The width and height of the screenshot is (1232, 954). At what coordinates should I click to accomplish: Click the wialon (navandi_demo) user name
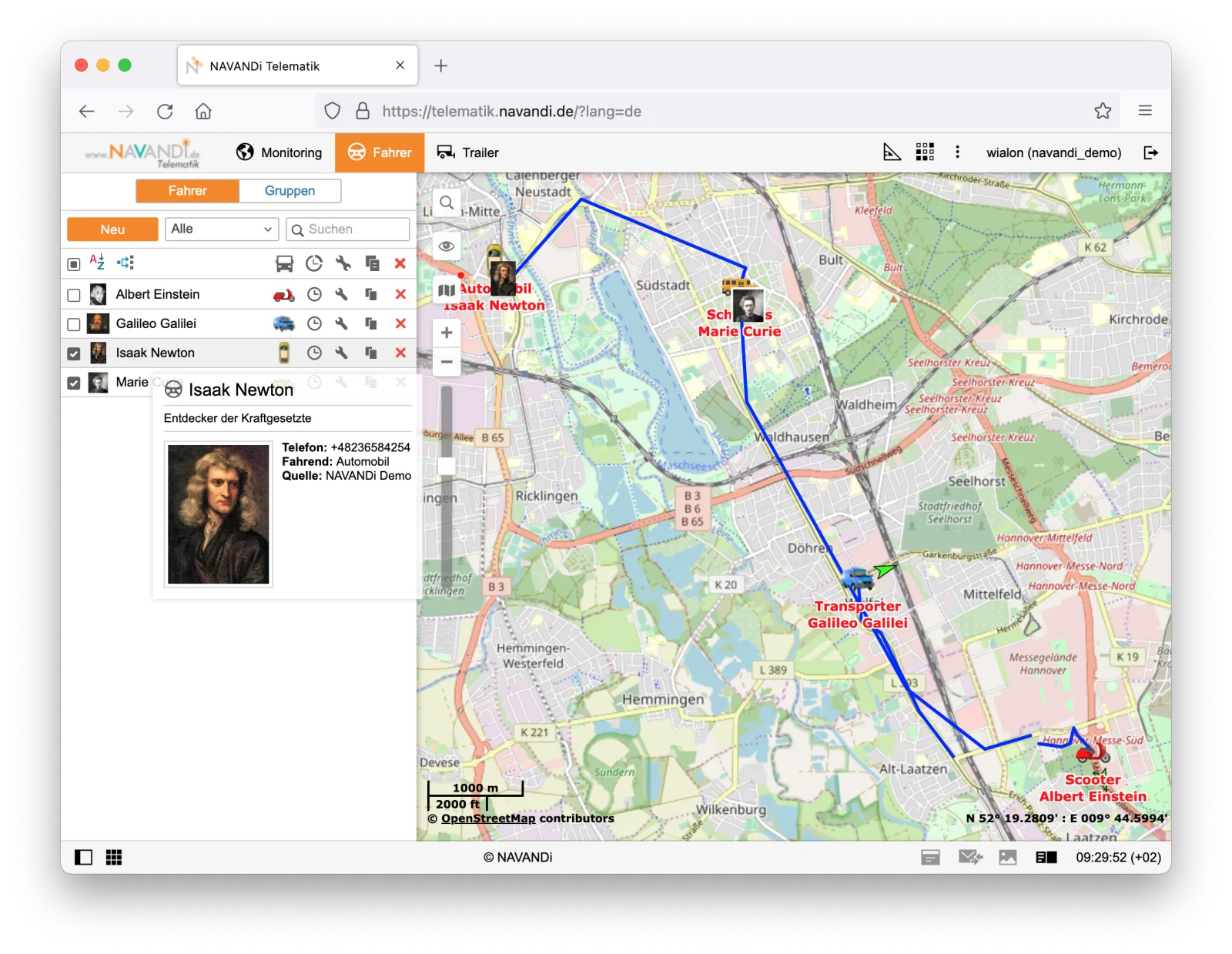coord(1053,152)
